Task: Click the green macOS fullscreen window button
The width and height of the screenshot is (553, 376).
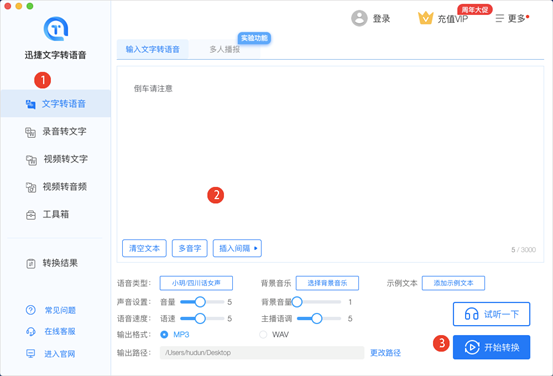Action: click(x=30, y=6)
